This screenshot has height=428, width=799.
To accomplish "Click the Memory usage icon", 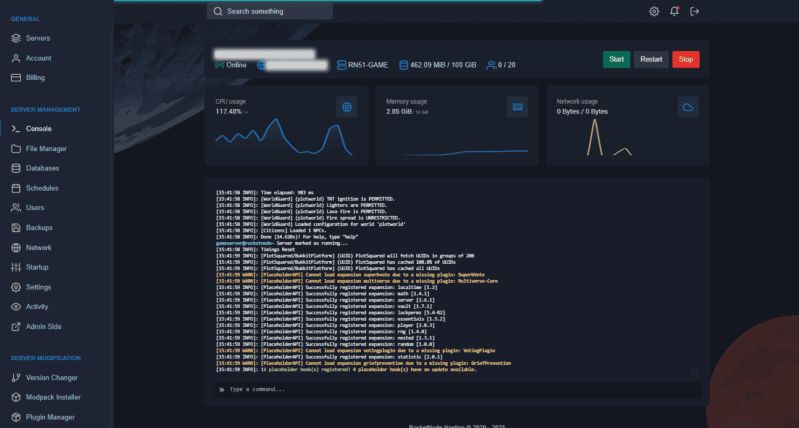I will [x=518, y=107].
